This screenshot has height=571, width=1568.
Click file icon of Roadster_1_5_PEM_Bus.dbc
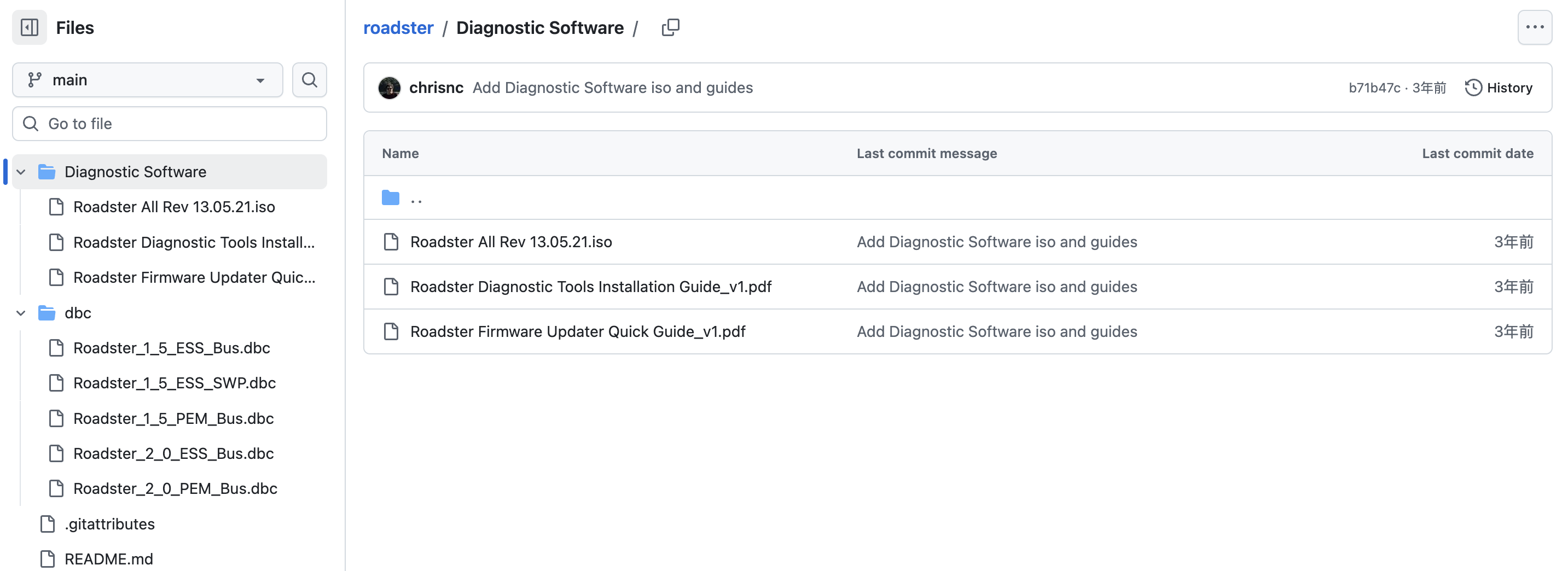pyautogui.click(x=56, y=418)
